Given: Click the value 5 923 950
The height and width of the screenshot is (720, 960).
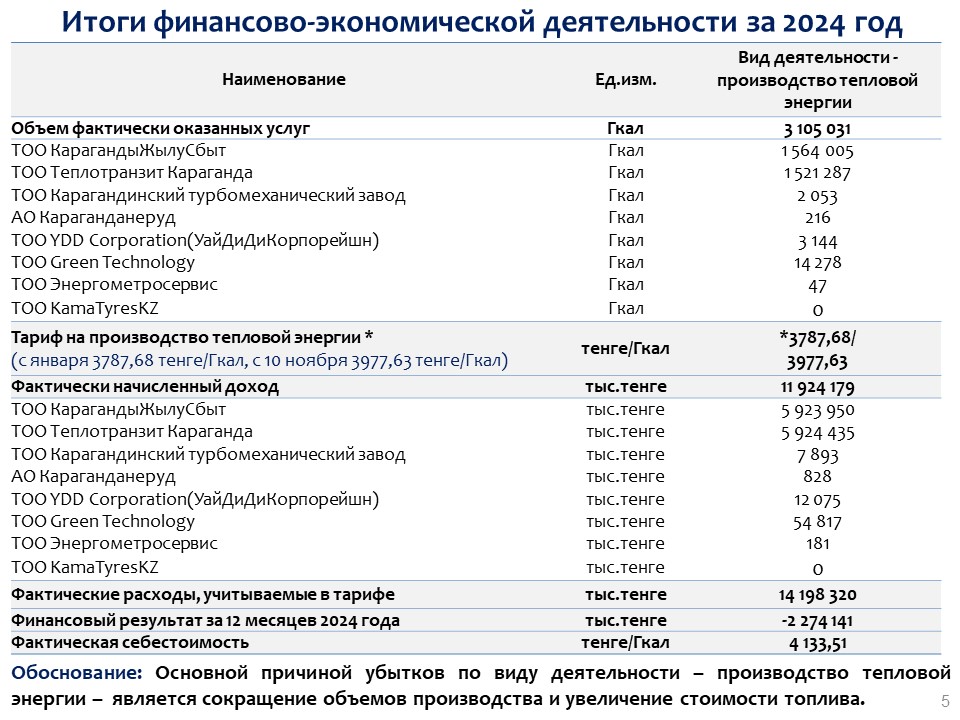Looking at the screenshot, I should pos(817,410).
